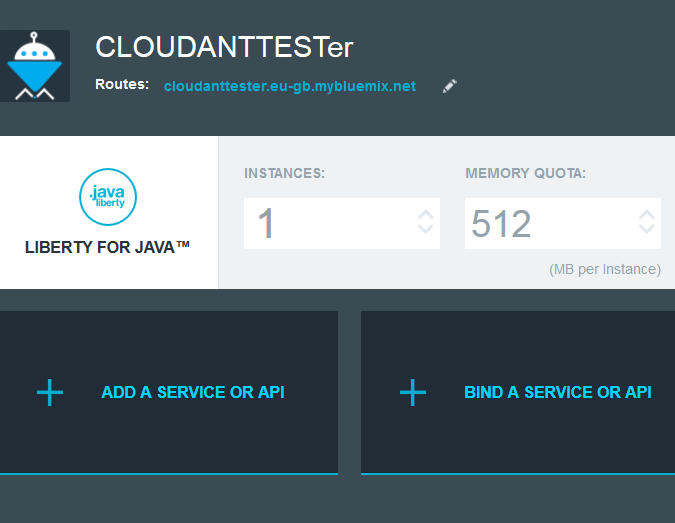
Task: Select ADD A SERVICE OR API text
Action: point(193,392)
